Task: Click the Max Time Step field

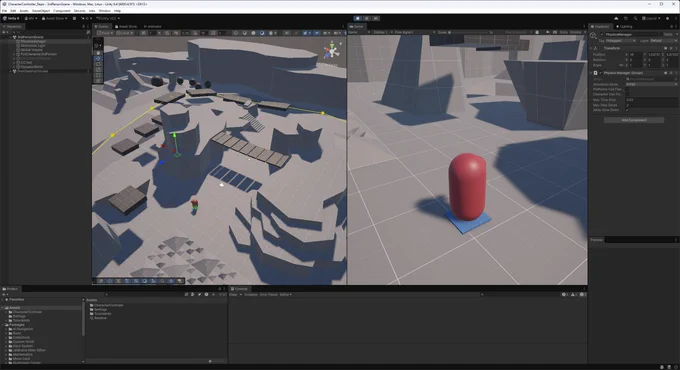Action: 651,100
